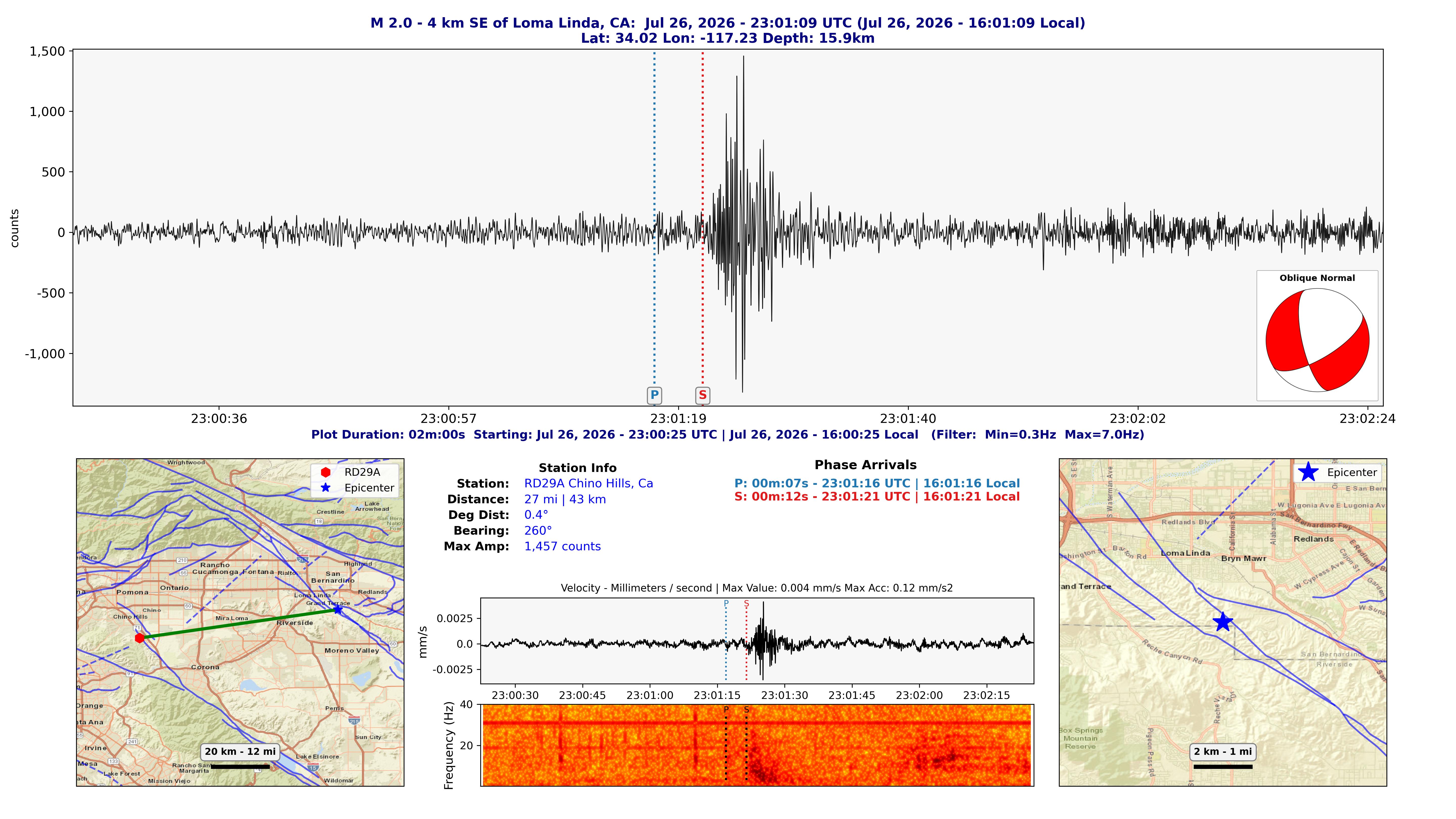The image size is (1456, 819).
Task: Click the '23:02:02' tick on the seismogram time axis
Action: click(x=1138, y=419)
